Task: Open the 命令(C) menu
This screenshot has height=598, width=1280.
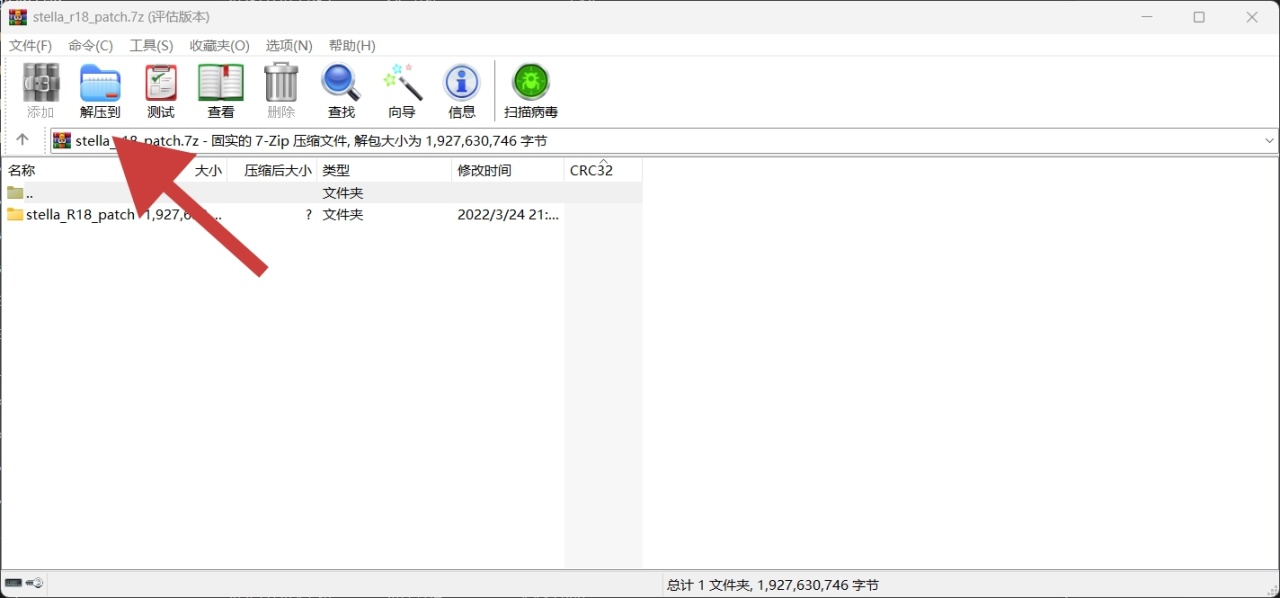Action: 91,45
